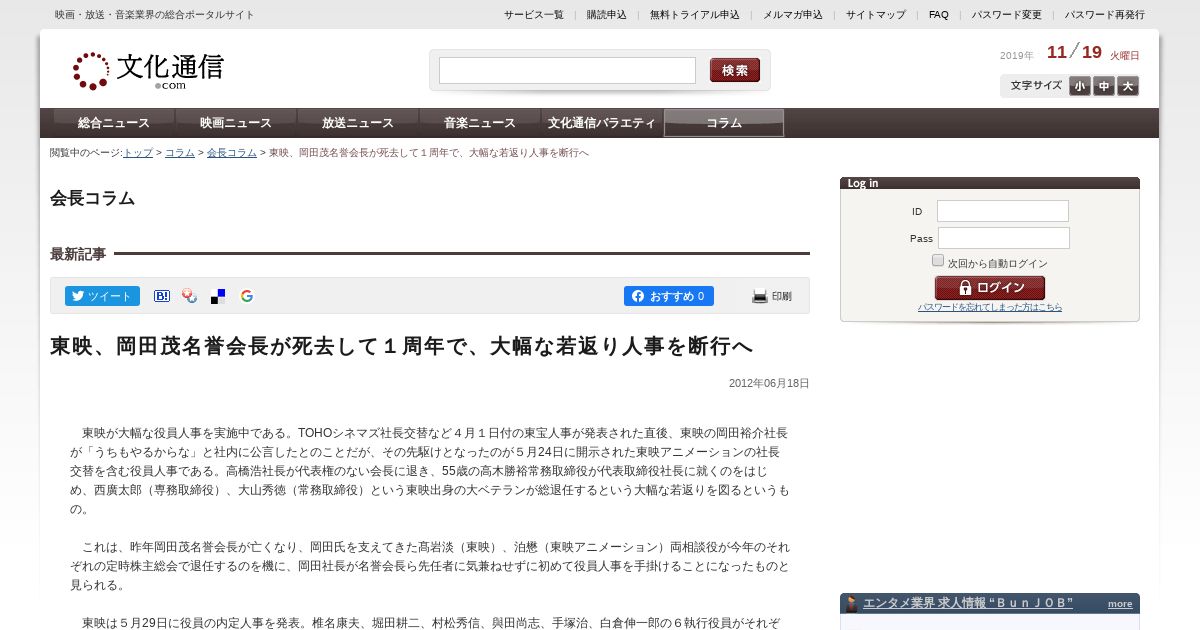Open the コラム tab
This screenshot has width=1200, height=630.
[724, 123]
